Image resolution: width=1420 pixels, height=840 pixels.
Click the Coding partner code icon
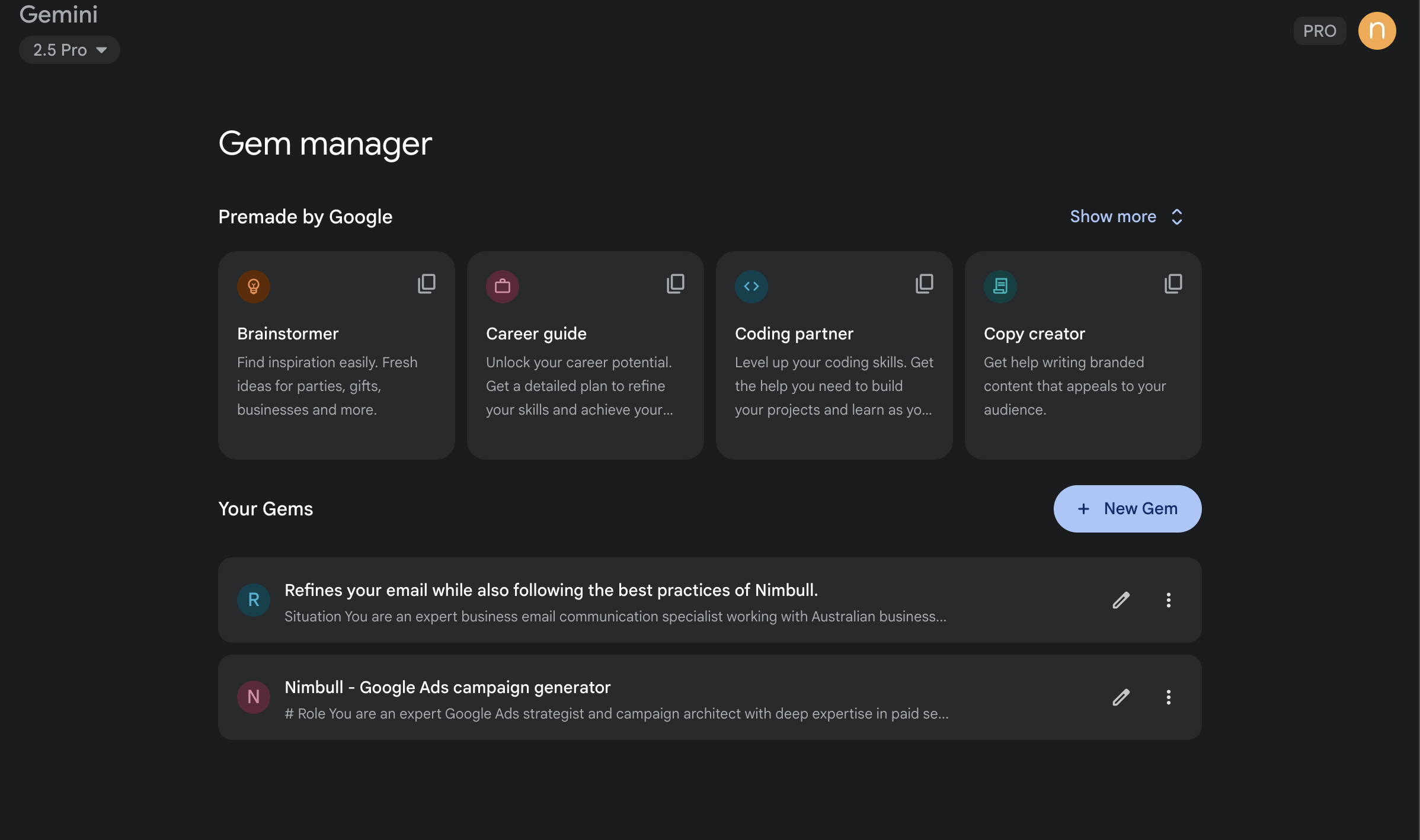click(751, 287)
